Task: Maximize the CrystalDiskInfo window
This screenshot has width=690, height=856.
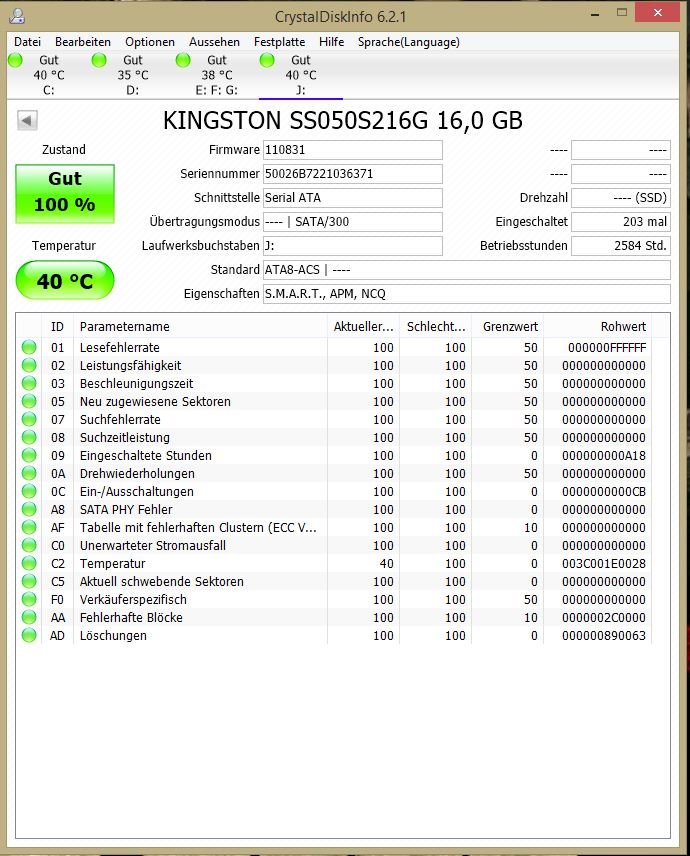Action: [x=622, y=13]
